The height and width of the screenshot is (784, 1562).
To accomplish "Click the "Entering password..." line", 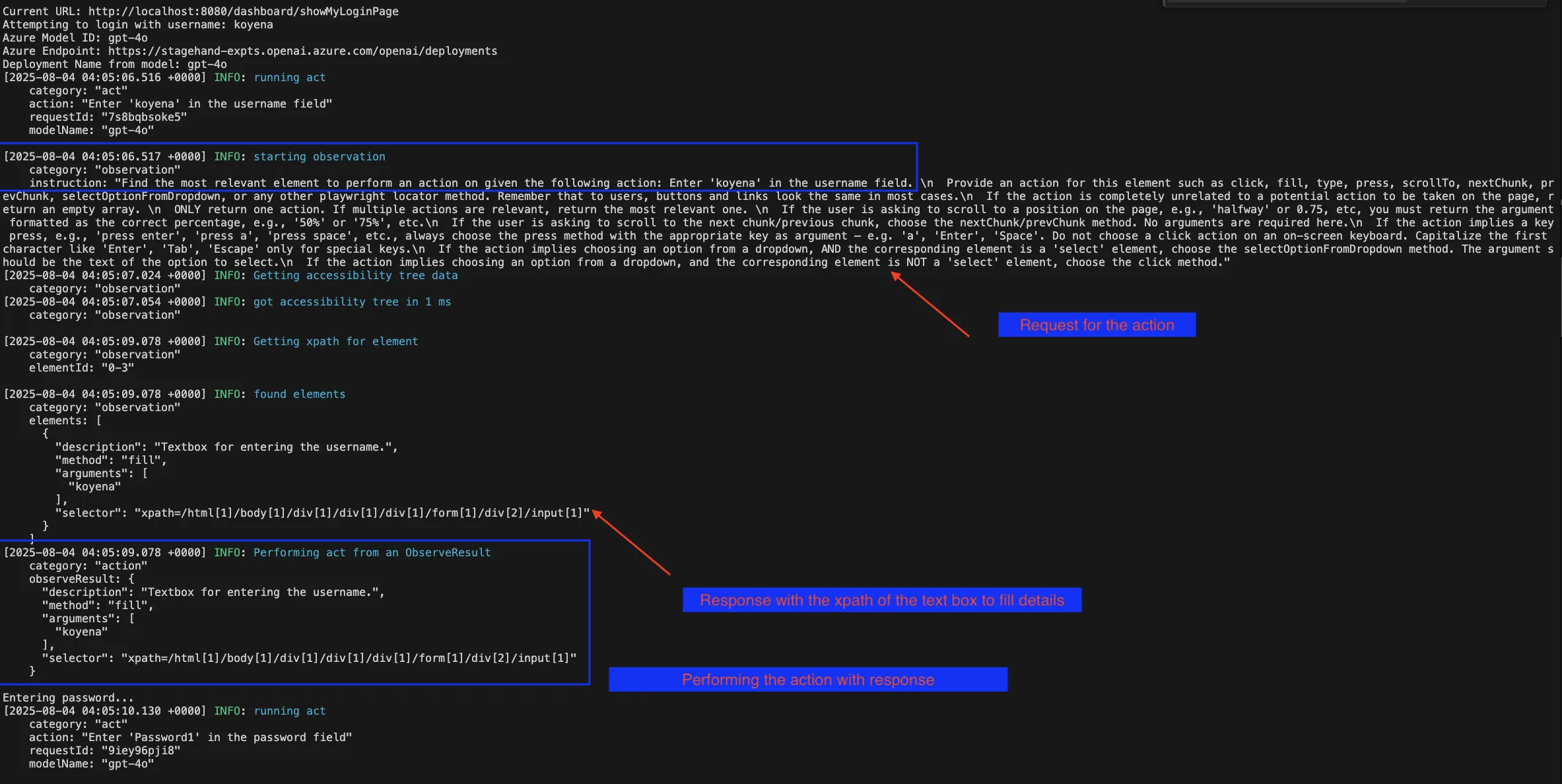I will pos(68,698).
